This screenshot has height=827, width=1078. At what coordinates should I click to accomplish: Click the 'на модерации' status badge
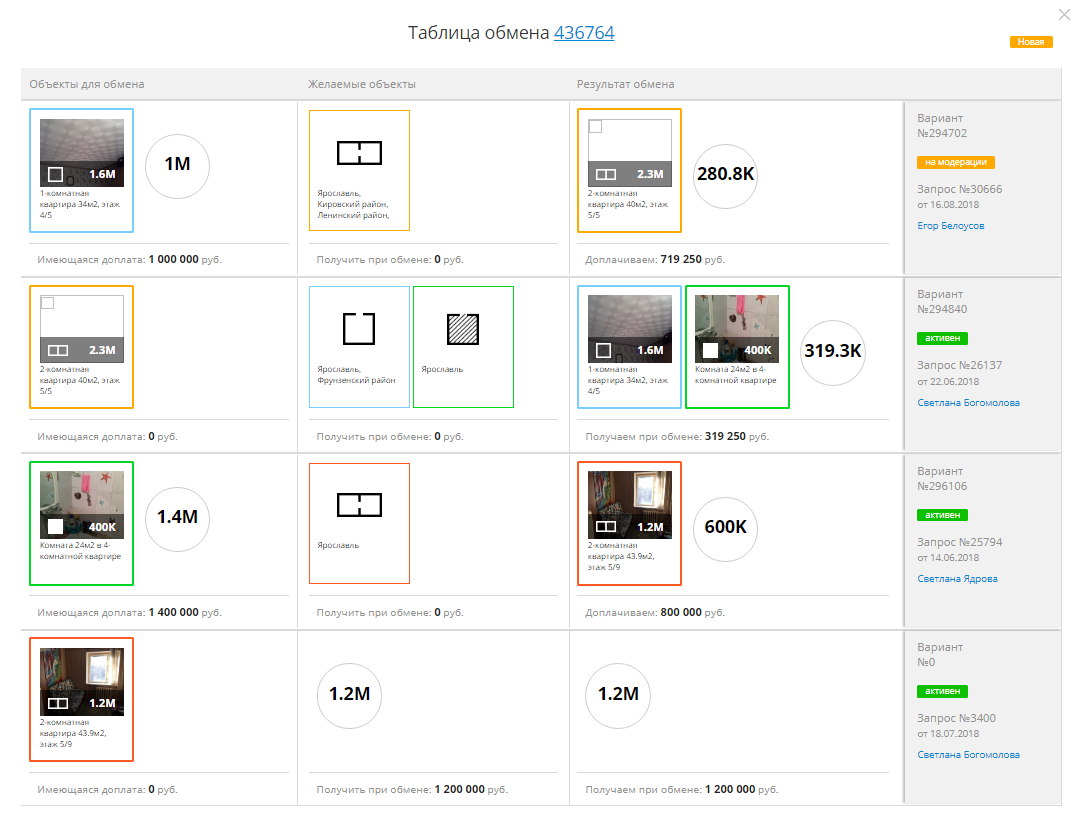[x=955, y=162]
